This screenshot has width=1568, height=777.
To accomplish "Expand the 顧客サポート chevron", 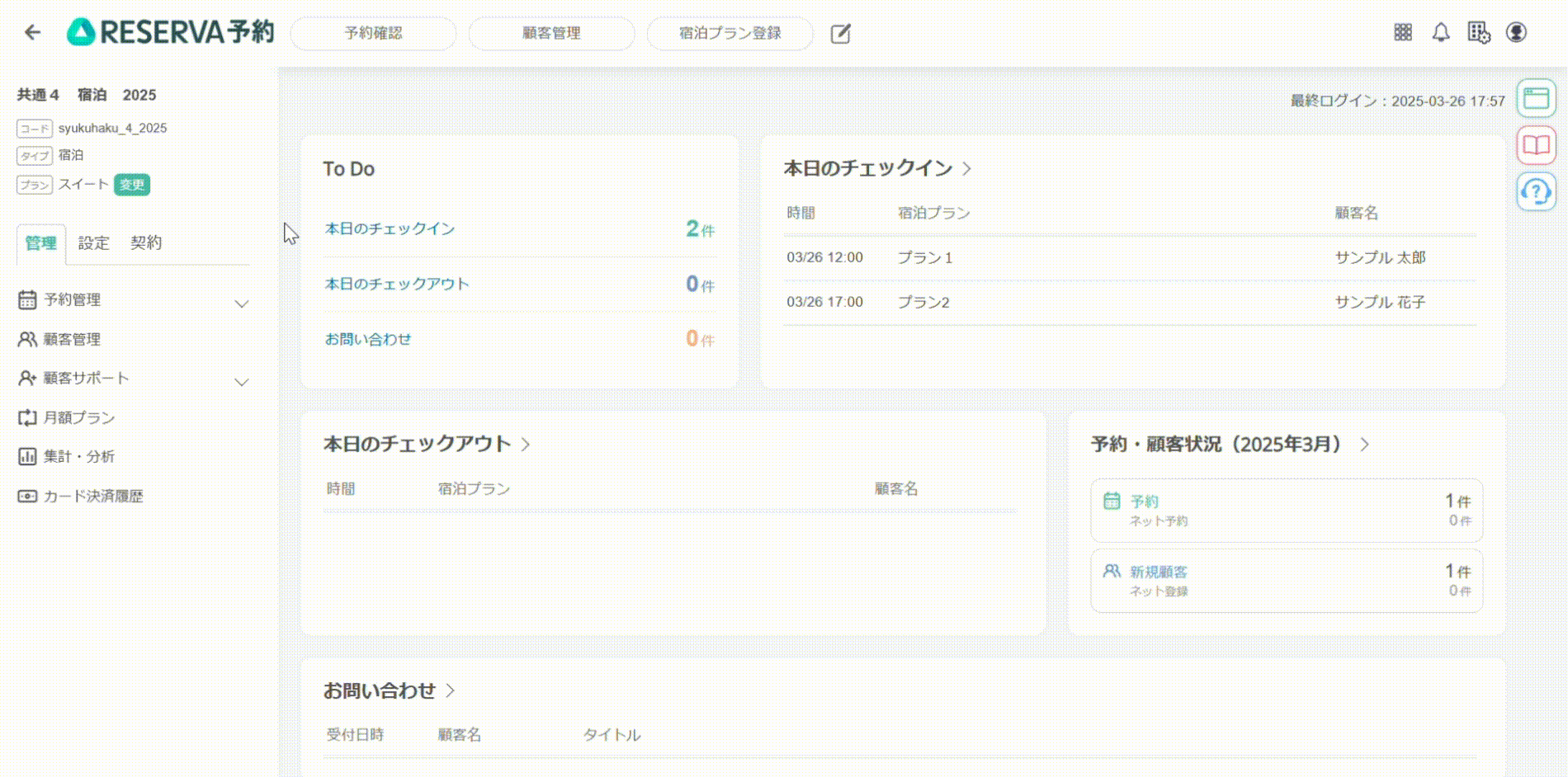I will pyautogui.click(x=242, y=382).
